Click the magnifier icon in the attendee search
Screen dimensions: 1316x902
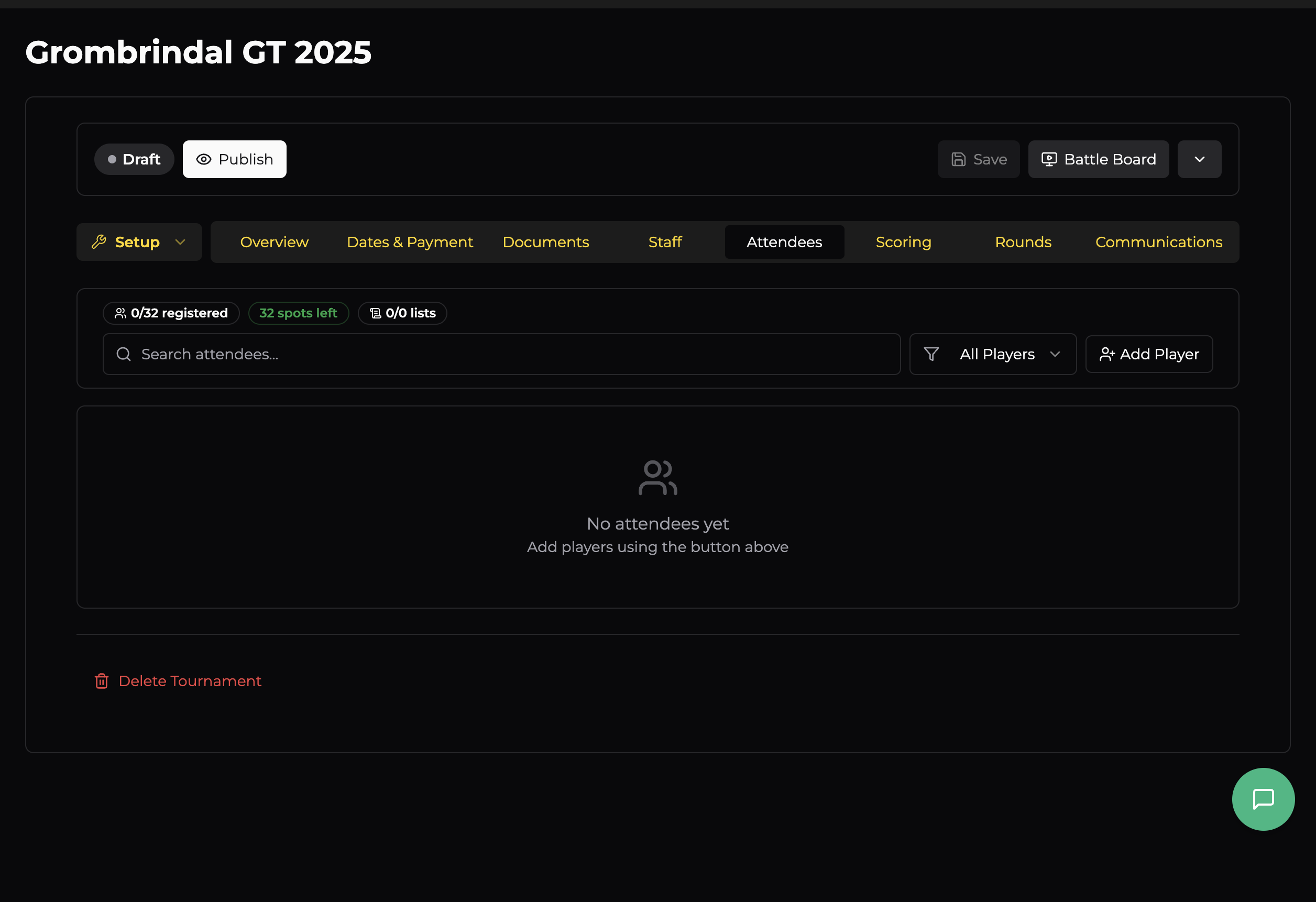124,354
